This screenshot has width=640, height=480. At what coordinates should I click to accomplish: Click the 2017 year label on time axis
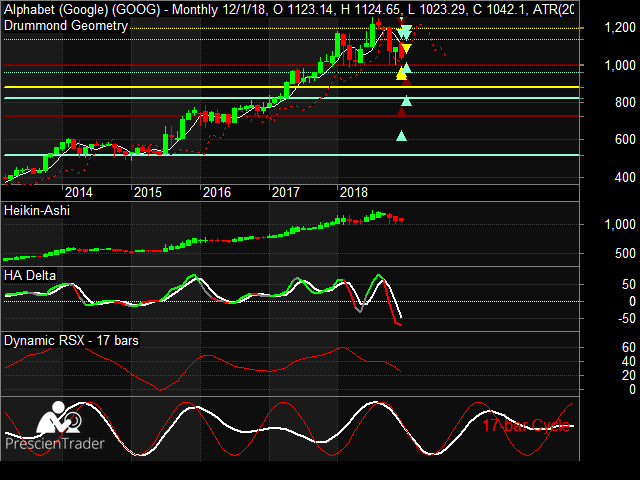coord(286,192)
